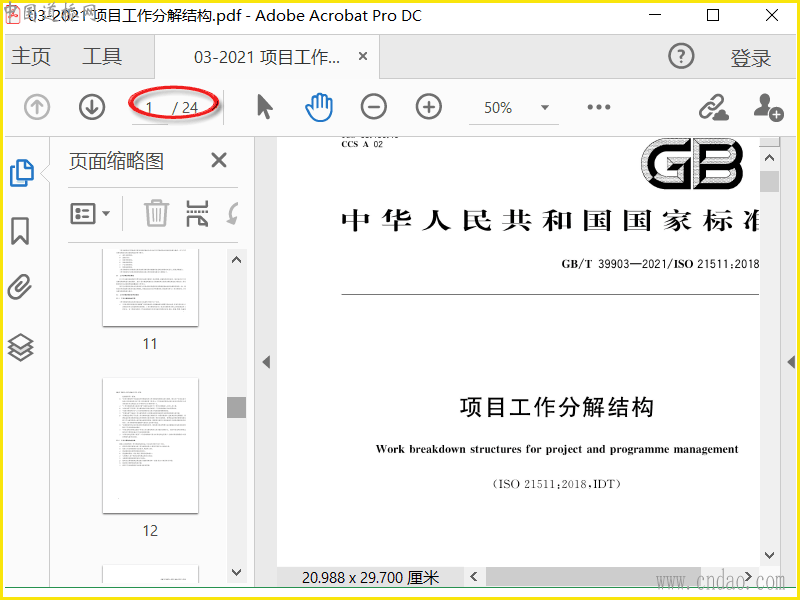
Task: Click the CCS A 02 text
Action: point(362,144)
